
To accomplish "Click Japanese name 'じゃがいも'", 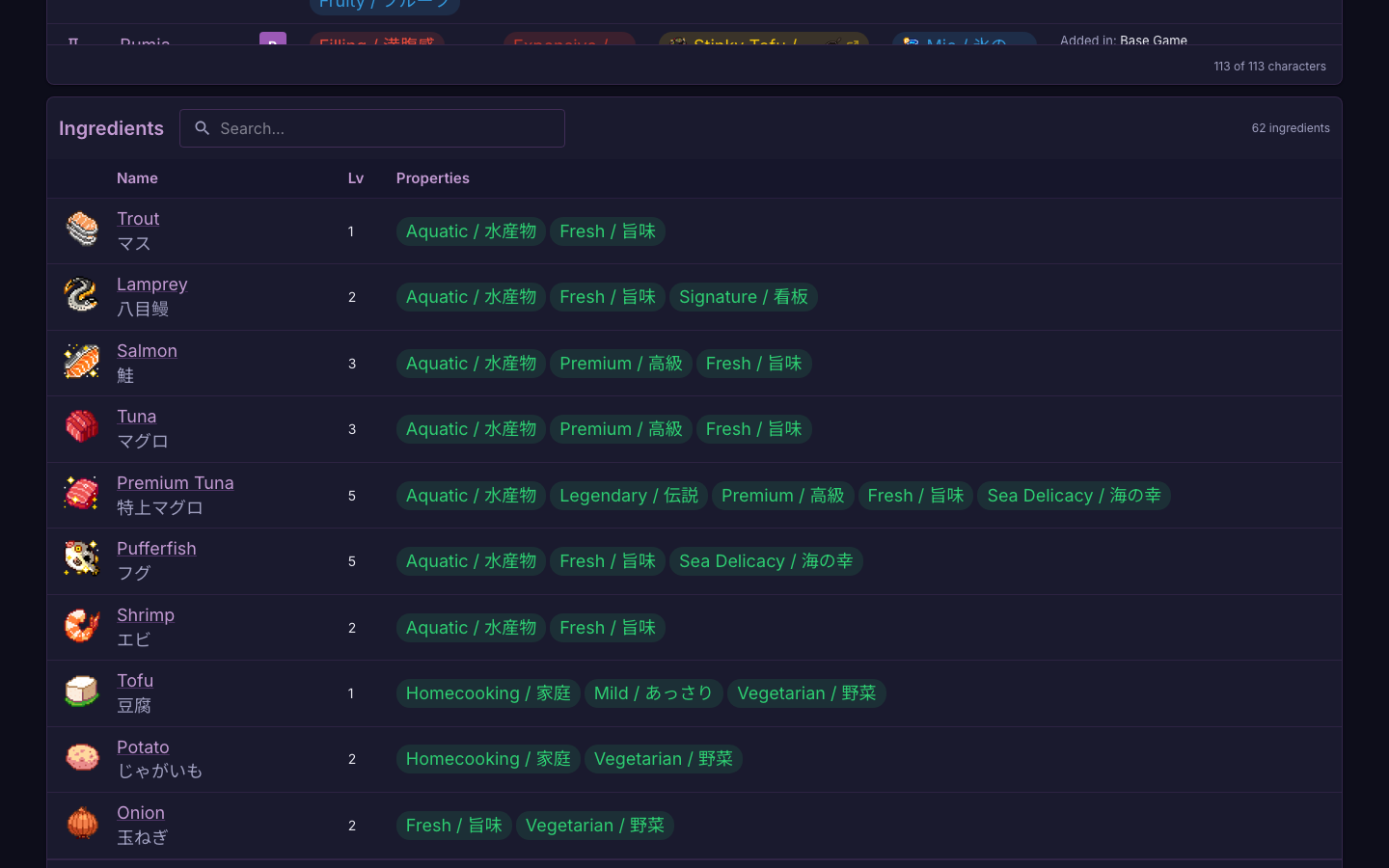I will point(160,772).
